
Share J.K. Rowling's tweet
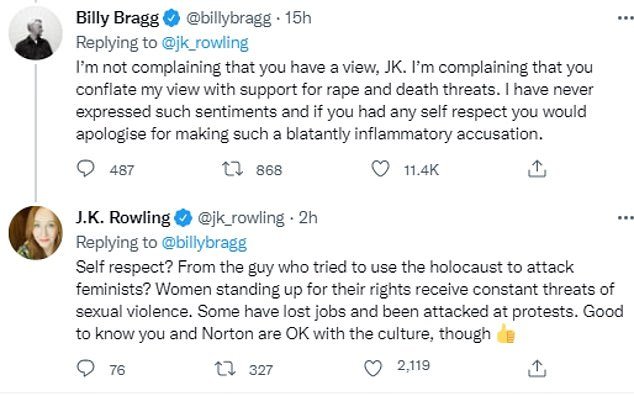537,368
